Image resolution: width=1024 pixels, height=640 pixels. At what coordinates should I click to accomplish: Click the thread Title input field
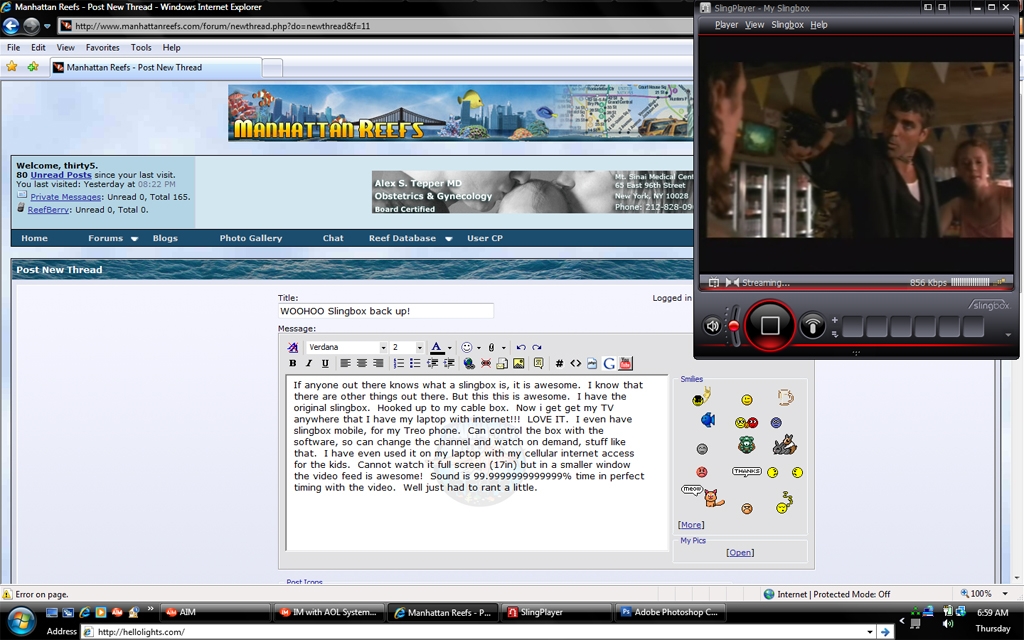(x=385, y=311)
